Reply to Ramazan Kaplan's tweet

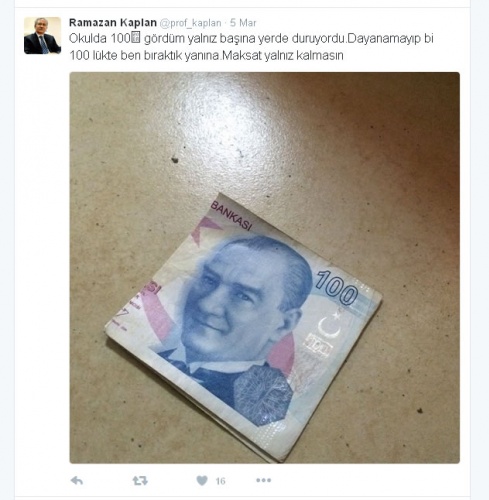click(x=77, y=480)
